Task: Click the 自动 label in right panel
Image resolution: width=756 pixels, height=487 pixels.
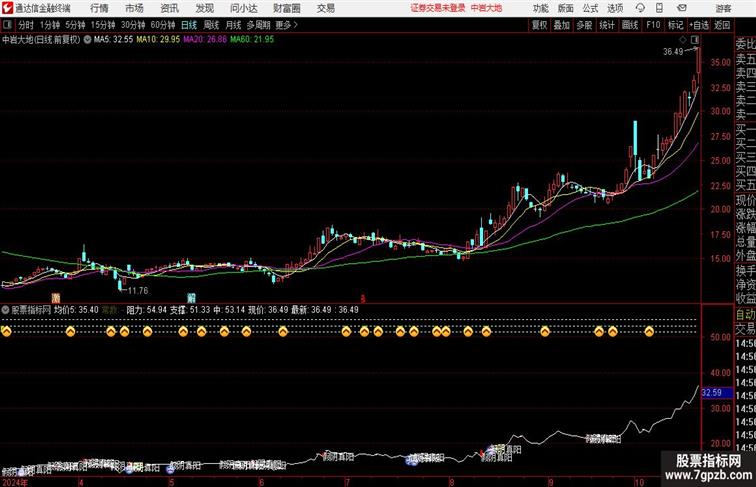Action: tap(745, 315)
